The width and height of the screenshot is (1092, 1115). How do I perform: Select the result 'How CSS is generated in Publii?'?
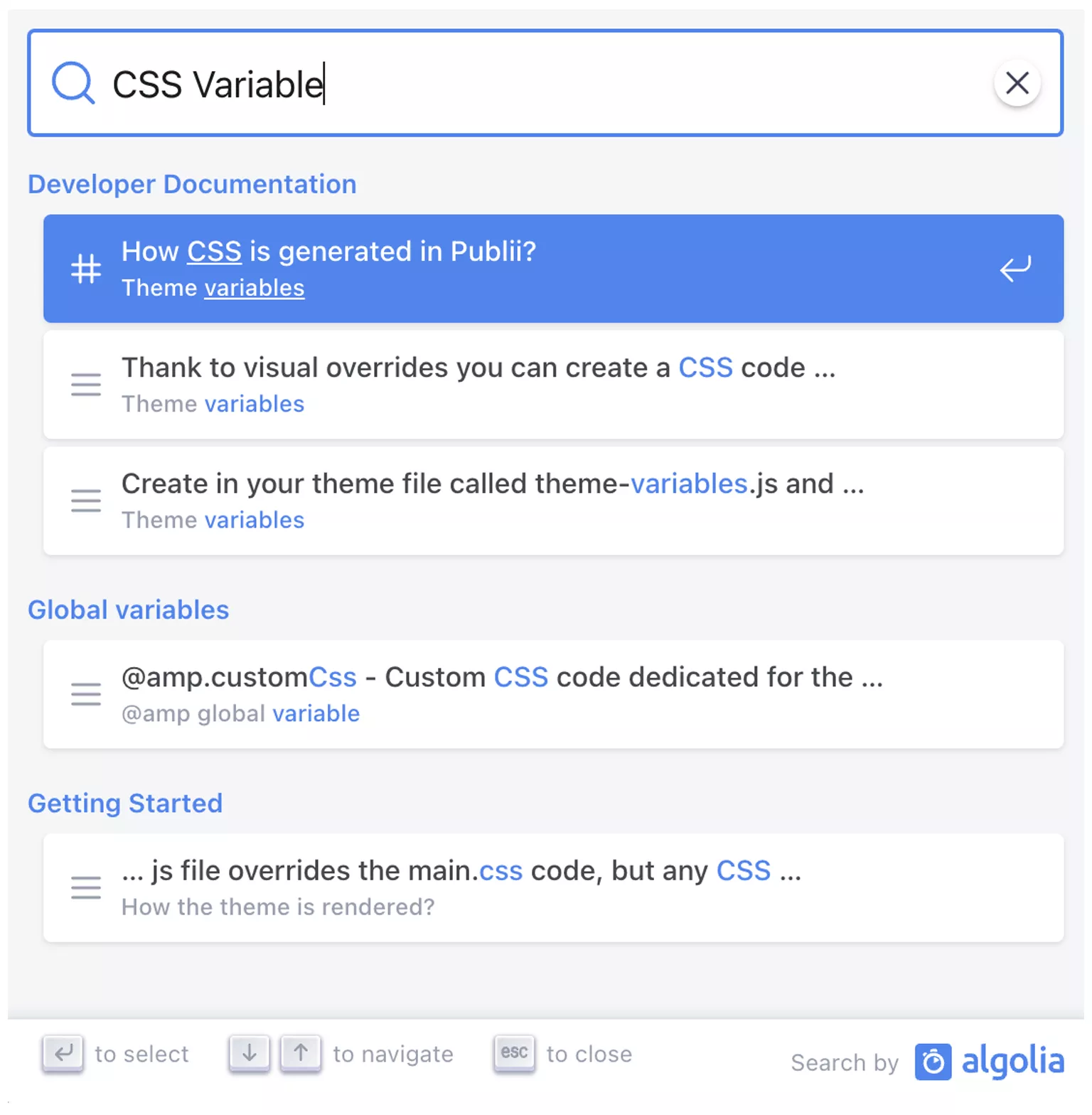pyautogui.click(x=427, y=268)
